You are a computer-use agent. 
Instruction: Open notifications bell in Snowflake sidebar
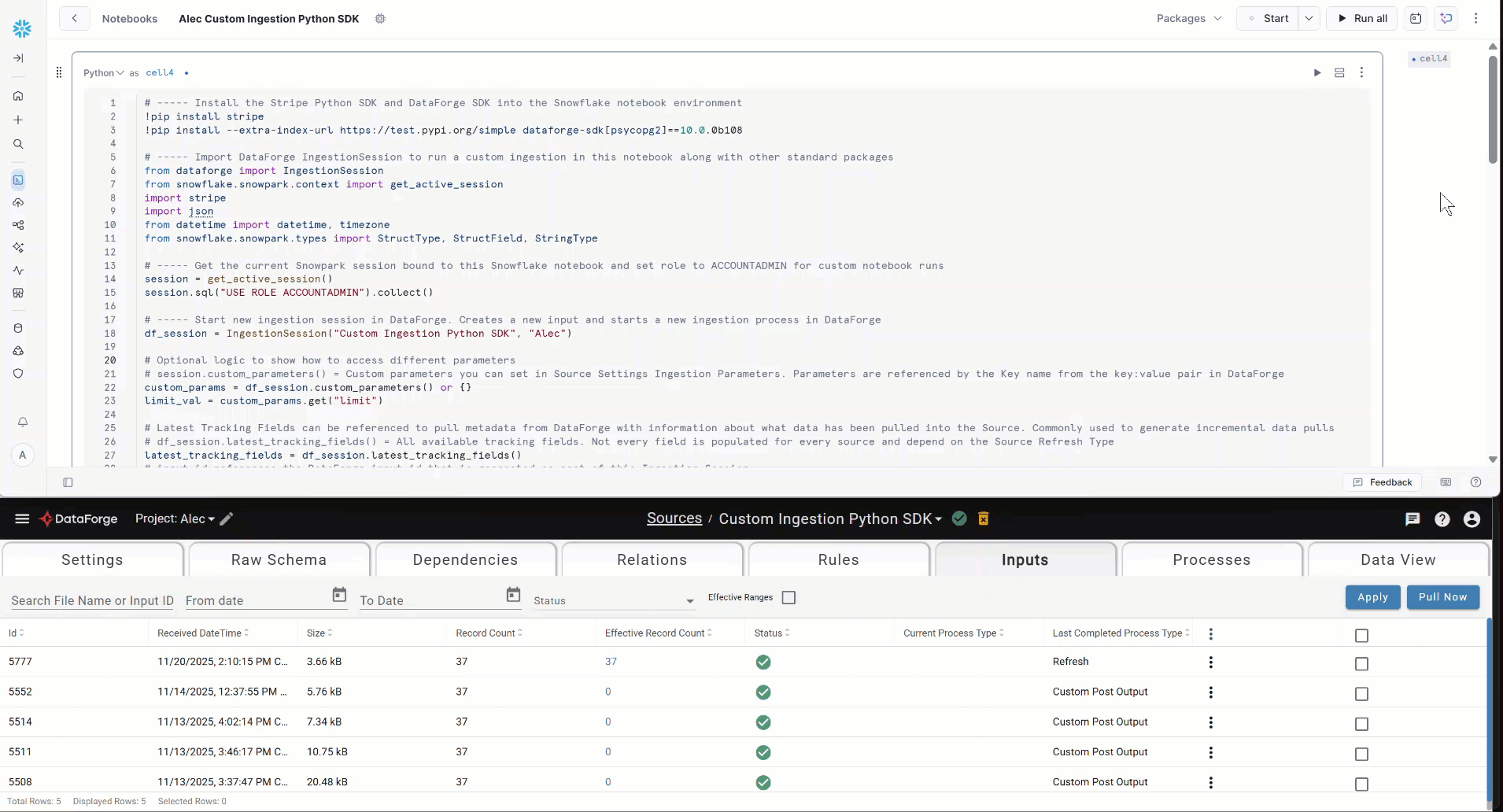pos(23,422)
